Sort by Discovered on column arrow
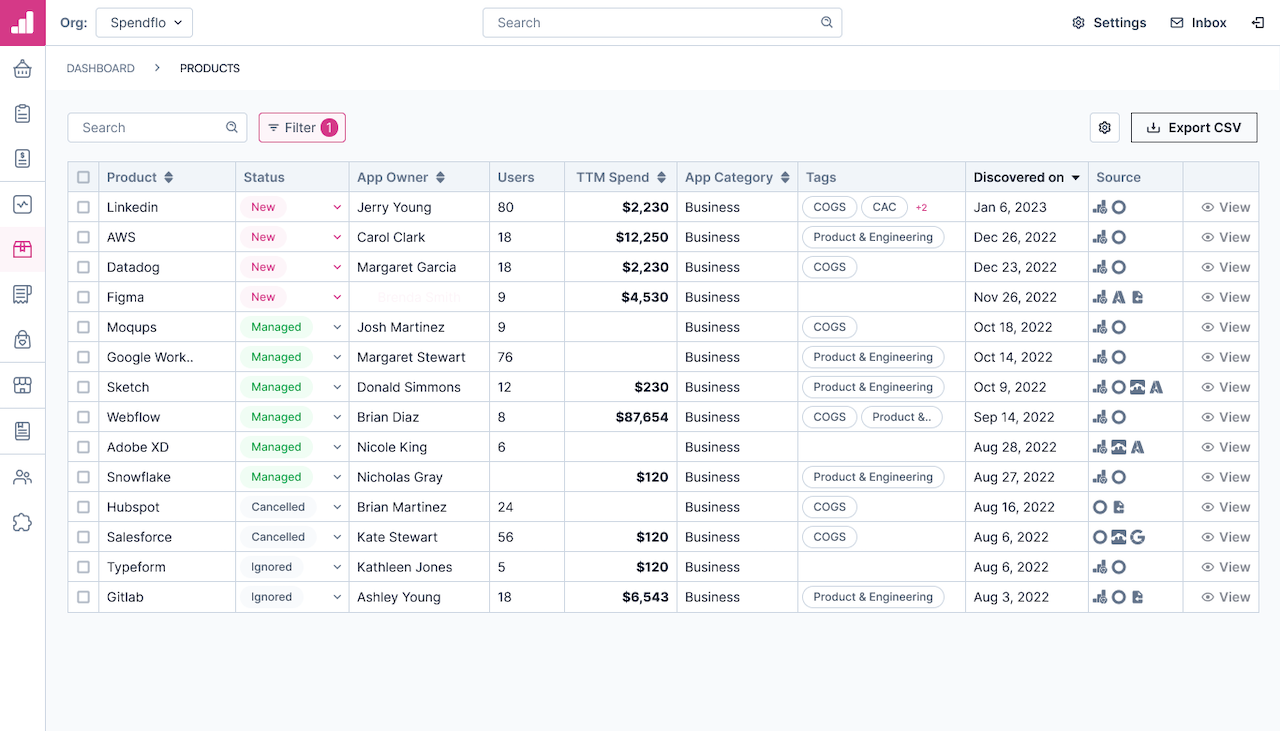The width and height of the screenshot is (1280, 731). pyautogui.click(x=1076, y=178)
